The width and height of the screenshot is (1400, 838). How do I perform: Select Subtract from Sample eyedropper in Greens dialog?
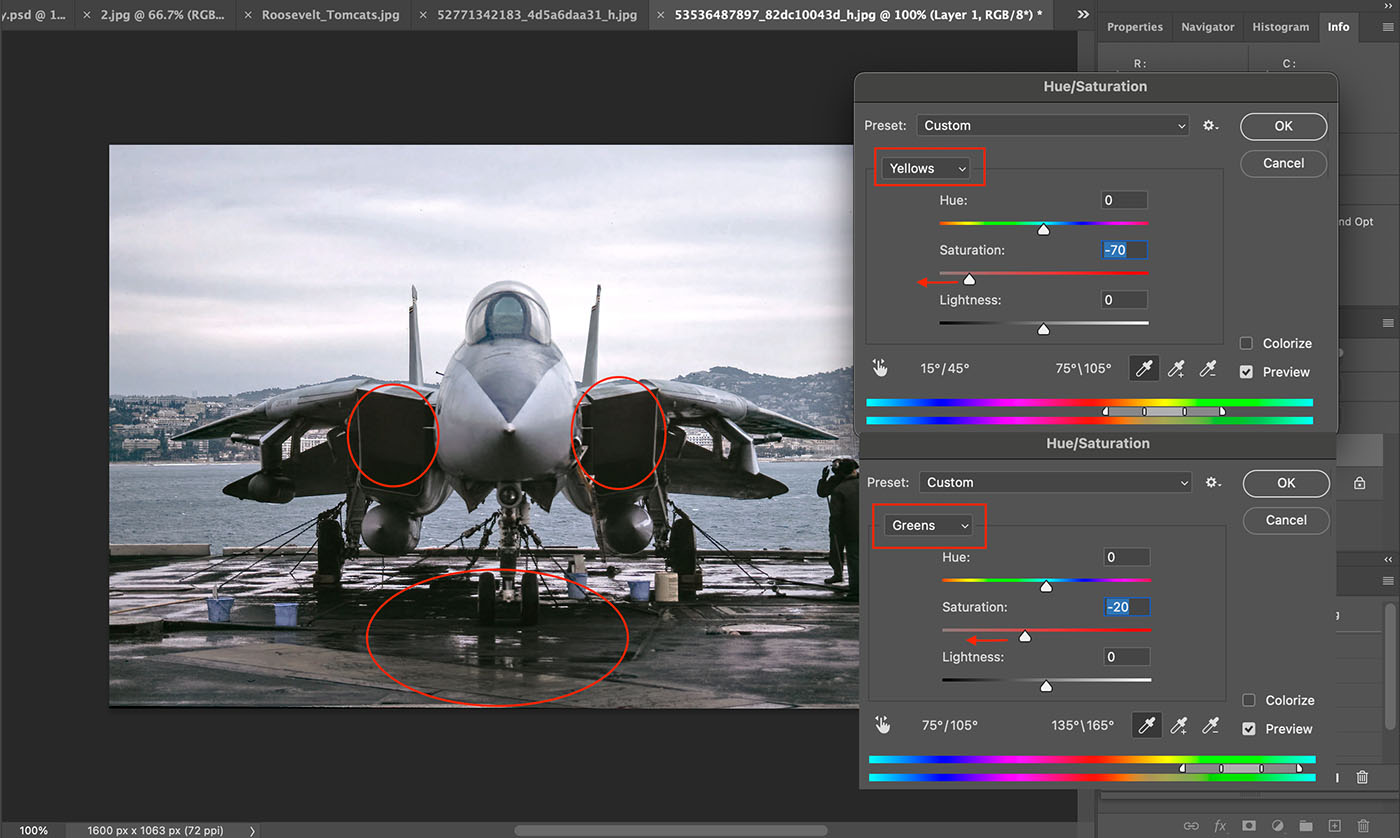click(x=1211, y=725)
